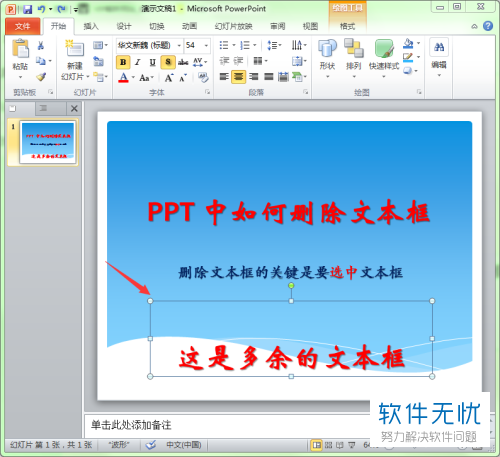Open the Line Spacing dropdown
This screenshot has height=457, width=500.
coord(274,45)
